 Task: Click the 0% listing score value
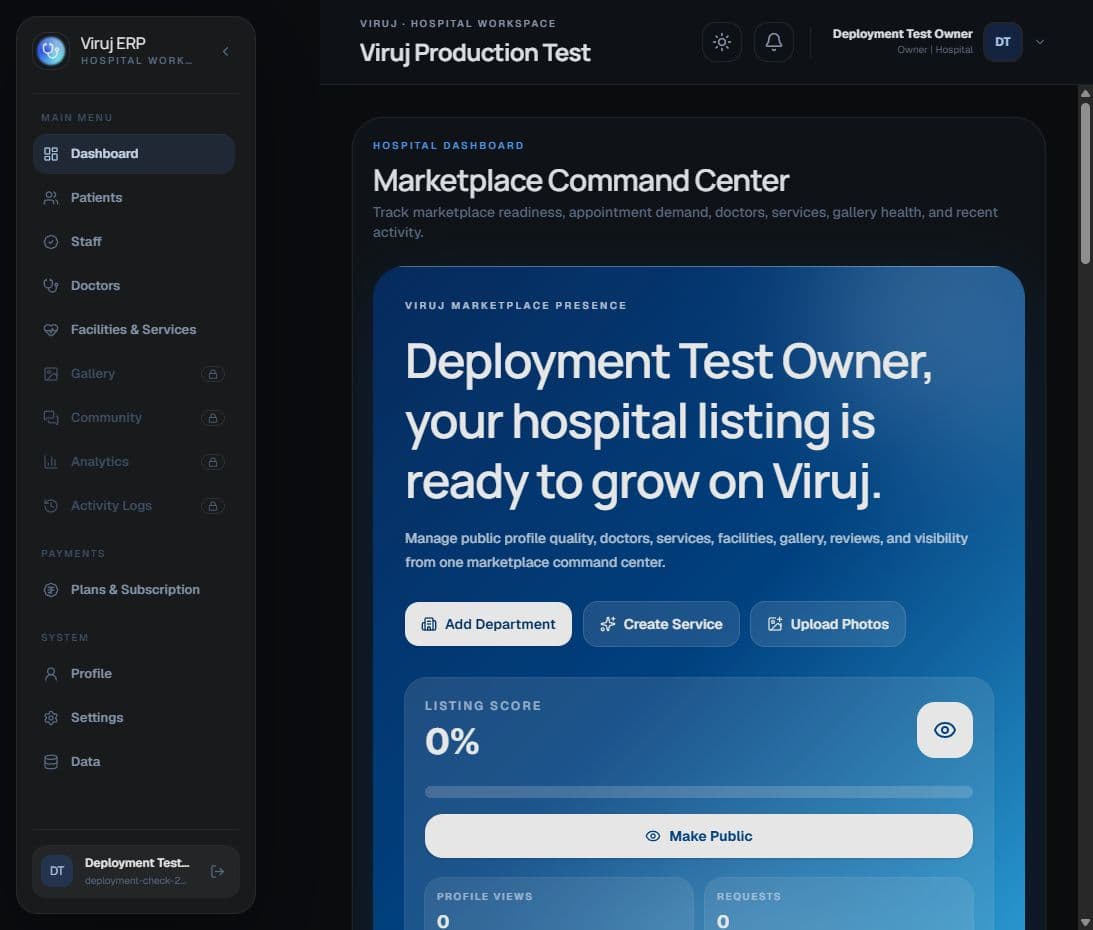[452, 741]
